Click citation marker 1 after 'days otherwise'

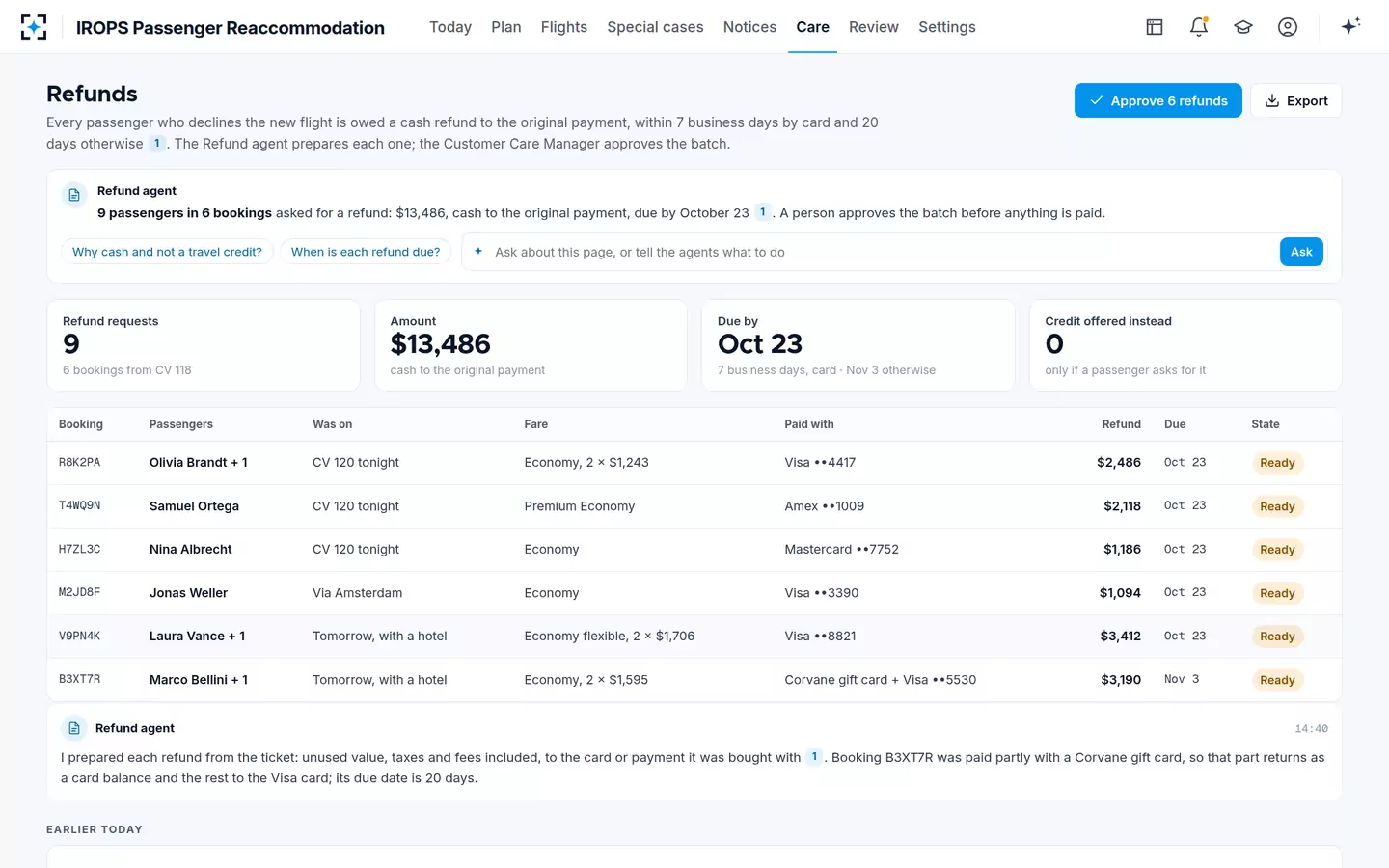tap(157, 144)
